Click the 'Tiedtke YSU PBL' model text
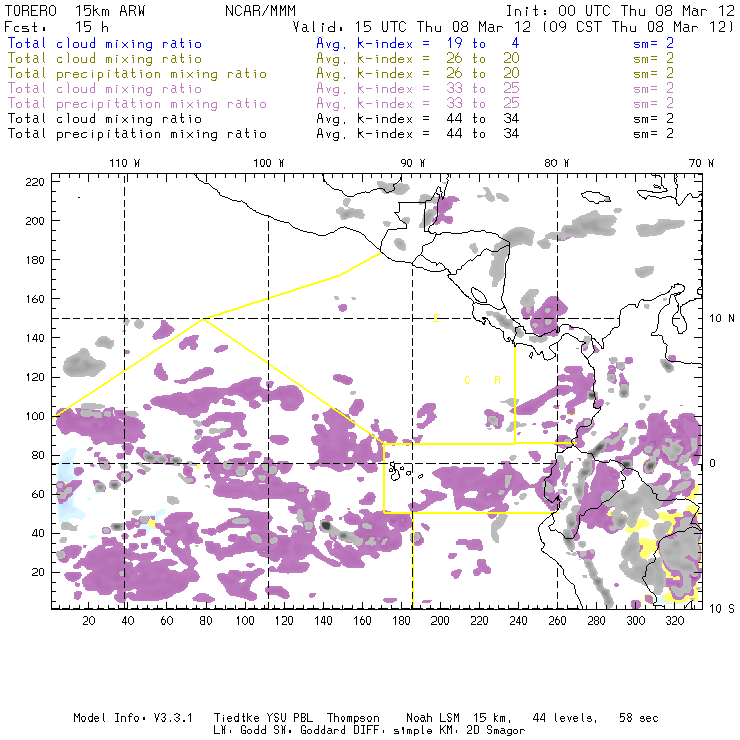The width and height of the screenshot is (740, 740). click(263, 718)
